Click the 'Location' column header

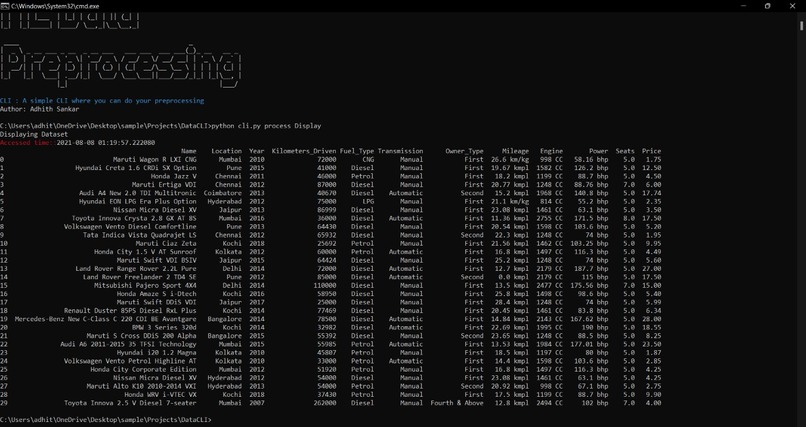click(226, 151)
